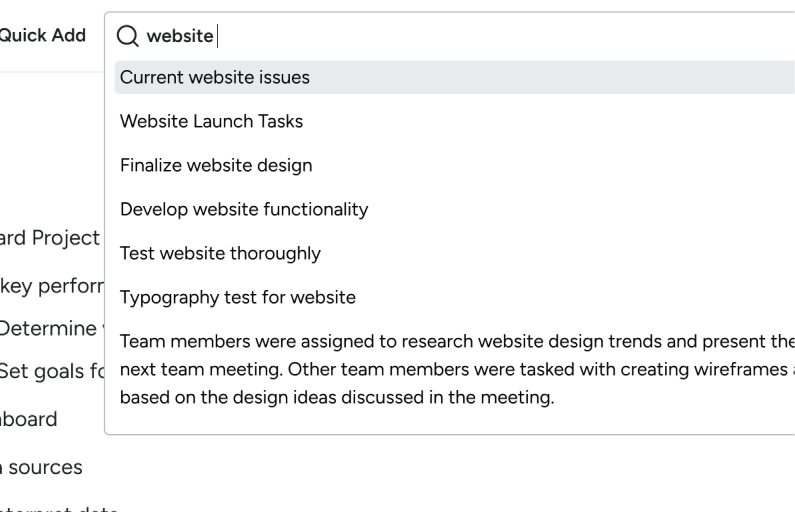The image size is (795, 512).
Task: Open the item ending in "sources"
Action: (x=42, y=466)
